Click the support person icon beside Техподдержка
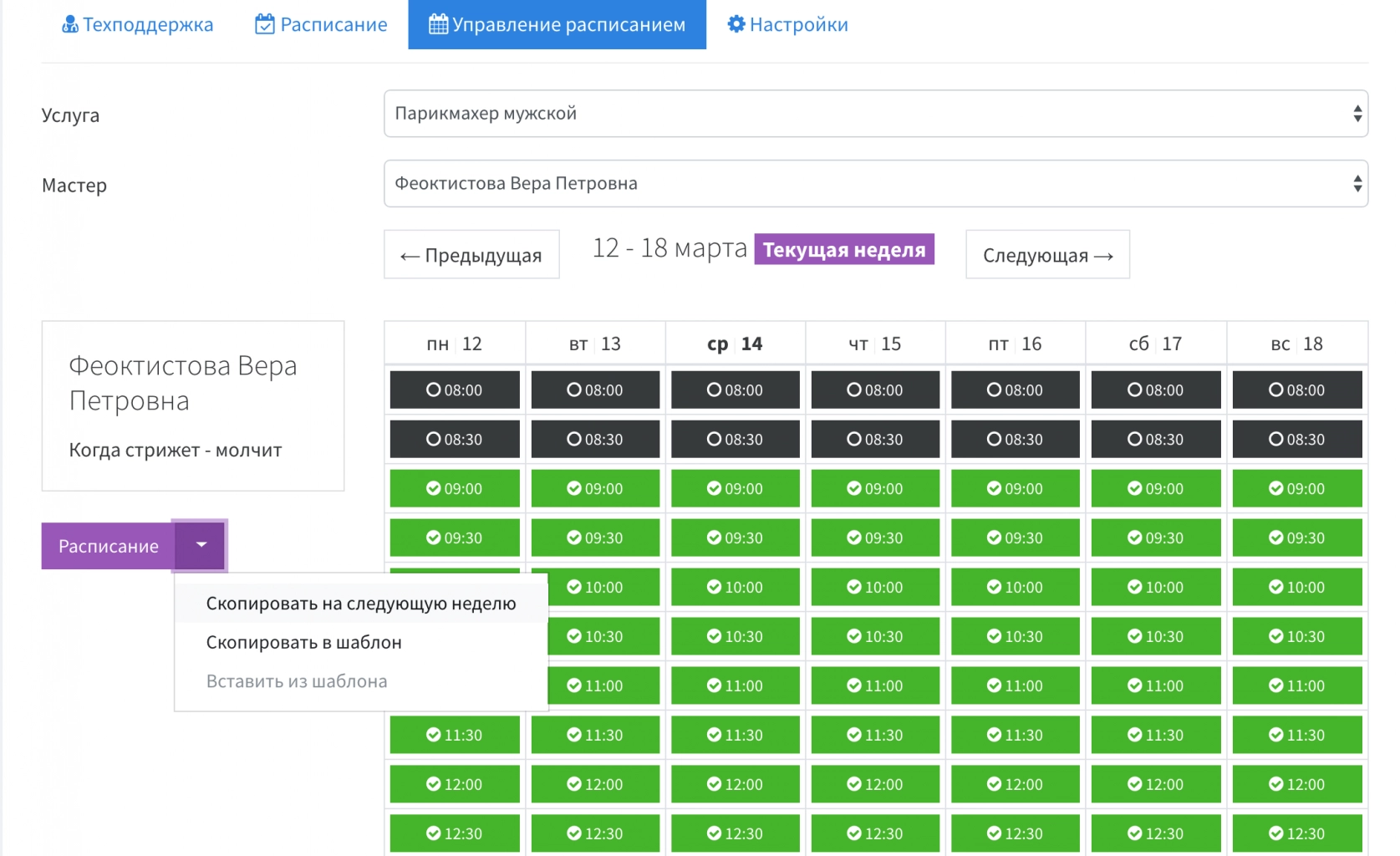This screenshot has height=856, width=1400. pyautogui.click(x=68, y=24)
